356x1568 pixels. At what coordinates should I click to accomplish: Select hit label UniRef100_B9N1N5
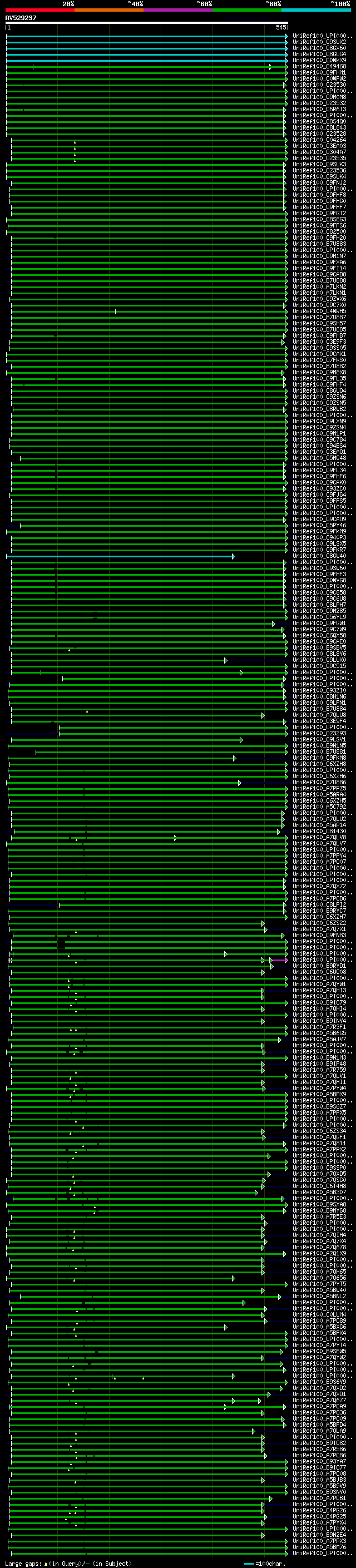pyautogui.click(x=319, y=746)
